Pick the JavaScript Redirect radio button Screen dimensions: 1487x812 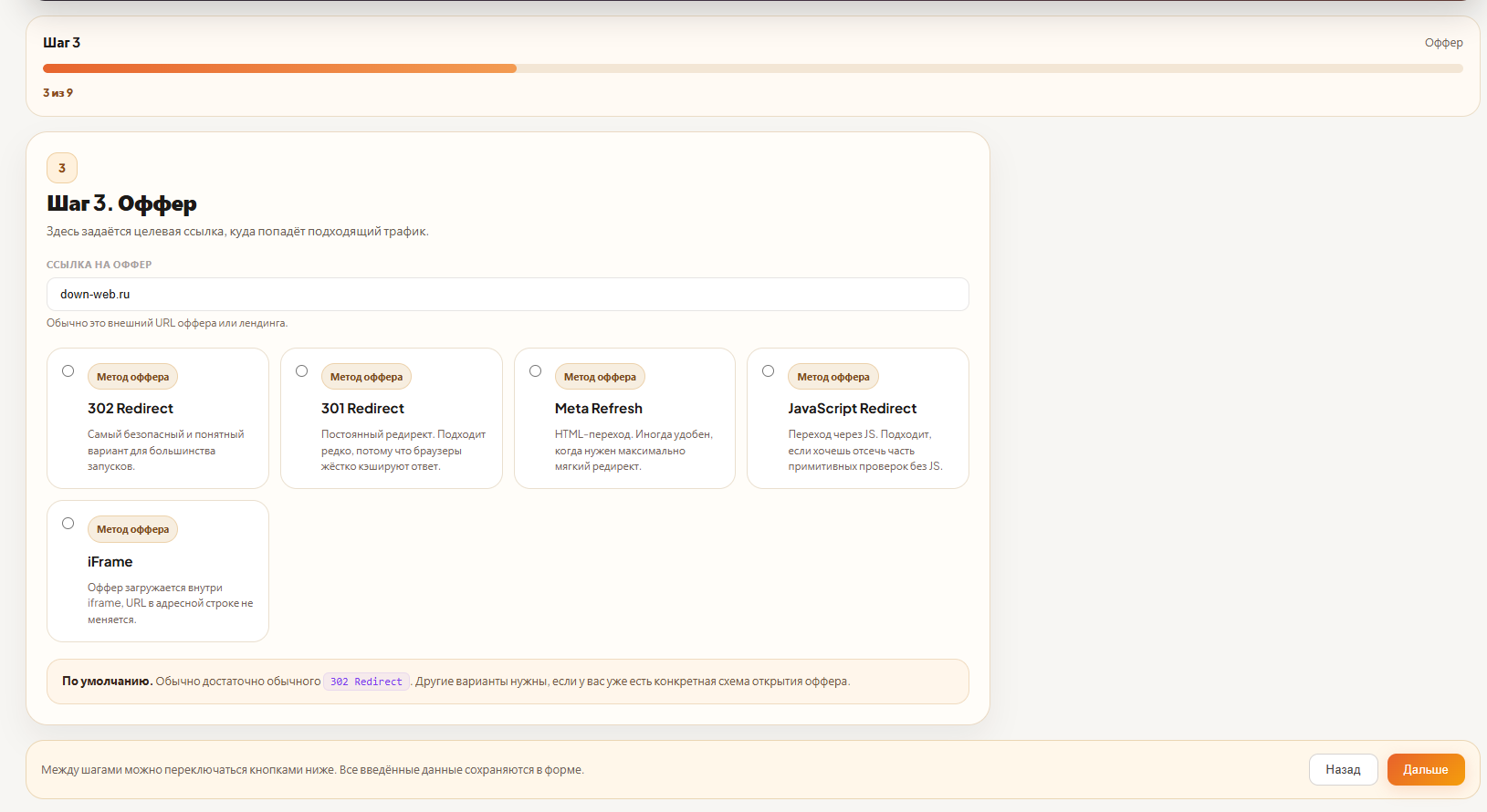pos(769,371)
